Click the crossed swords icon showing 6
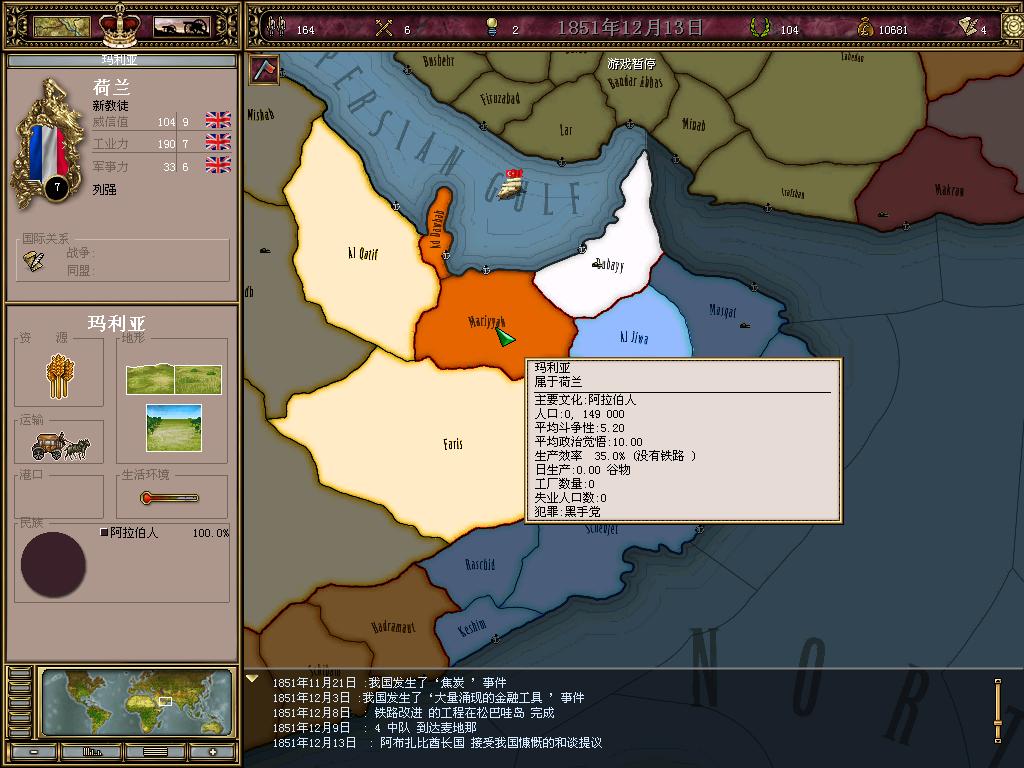 [384, 27]
